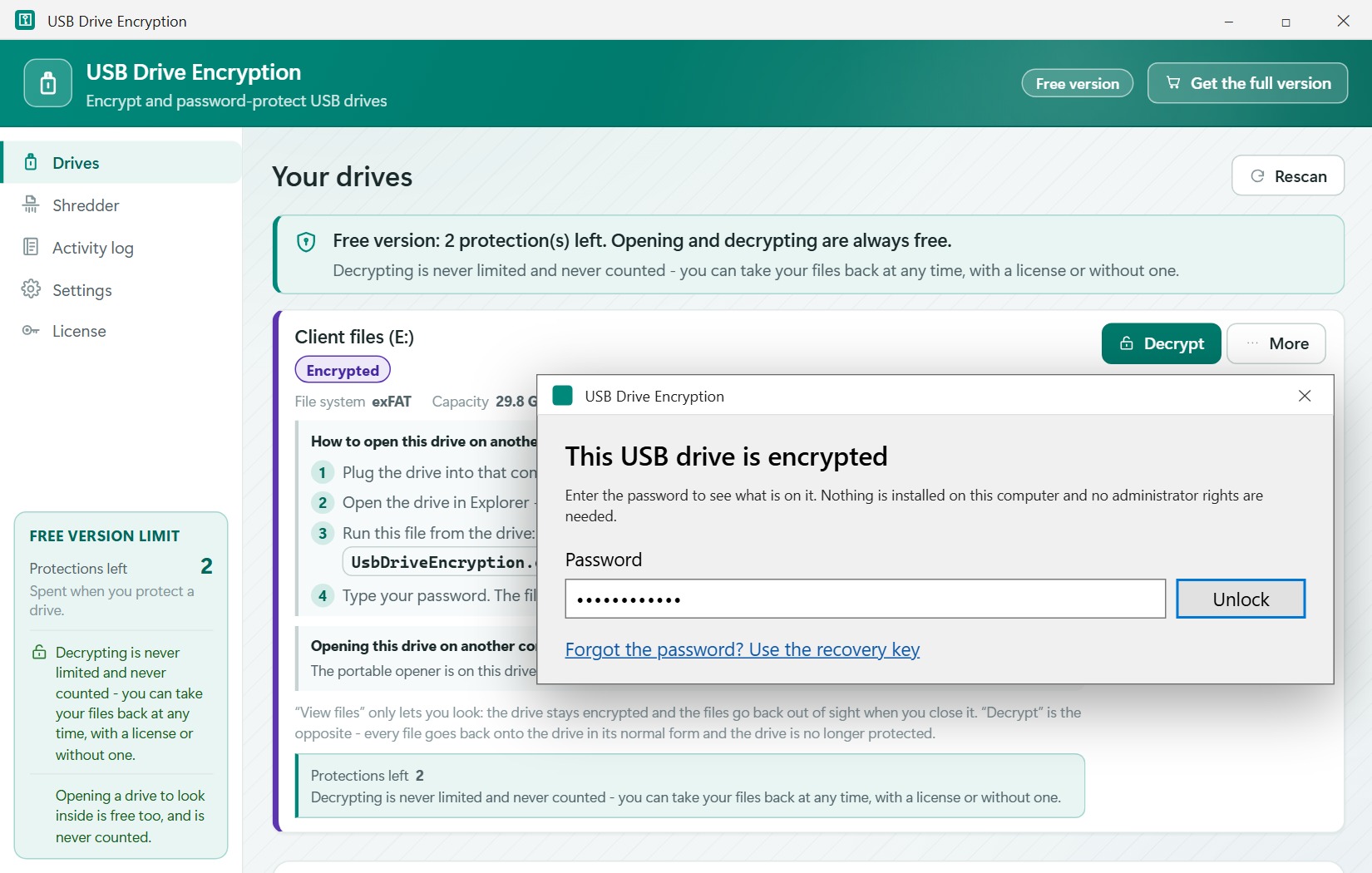Click the Settings gear icon

pyautogui.click(x=31, y=289)
